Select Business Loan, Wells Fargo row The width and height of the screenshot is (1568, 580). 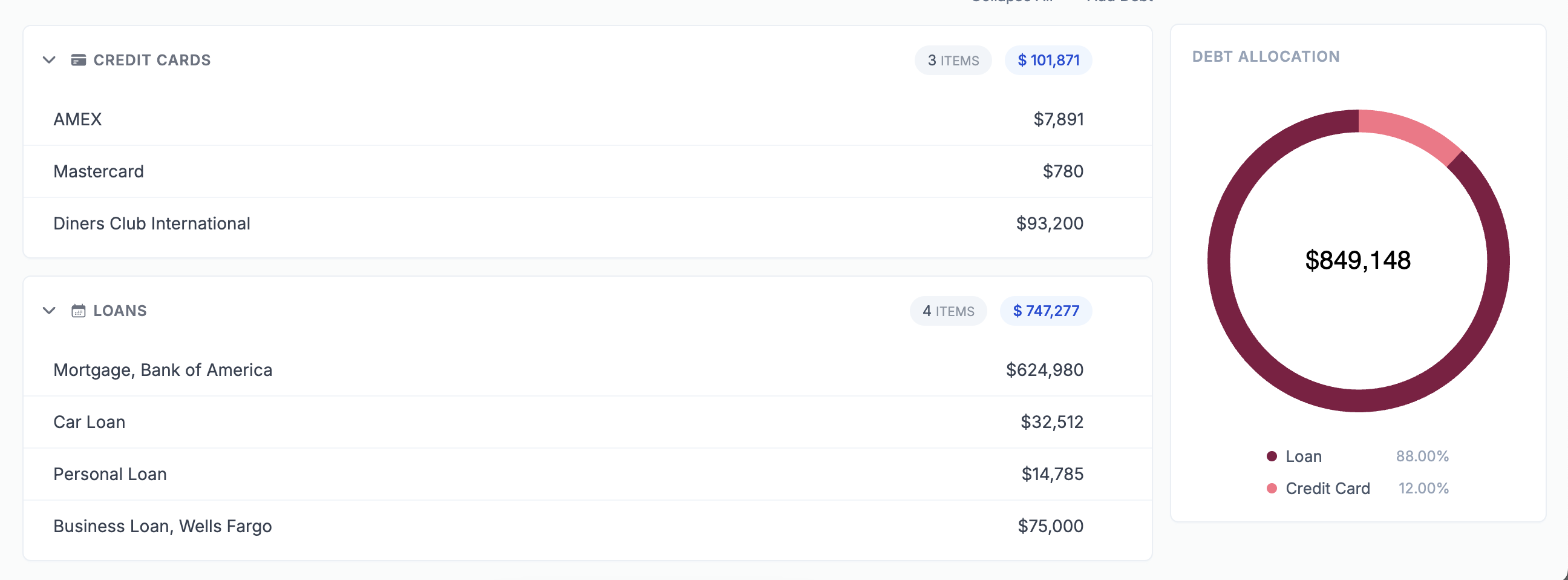pyautogui.click(x=587, y=526)
